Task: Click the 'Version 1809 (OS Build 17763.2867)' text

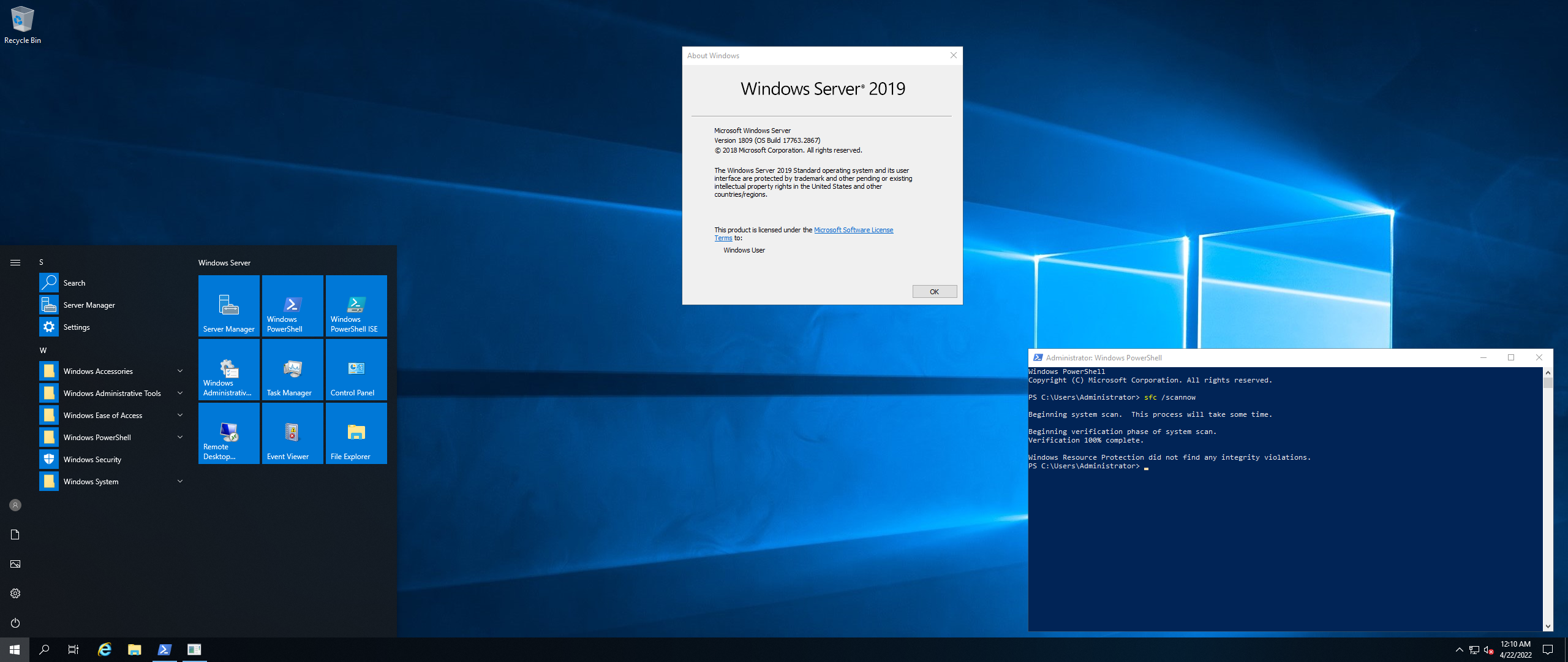Action: pos(767,140)
